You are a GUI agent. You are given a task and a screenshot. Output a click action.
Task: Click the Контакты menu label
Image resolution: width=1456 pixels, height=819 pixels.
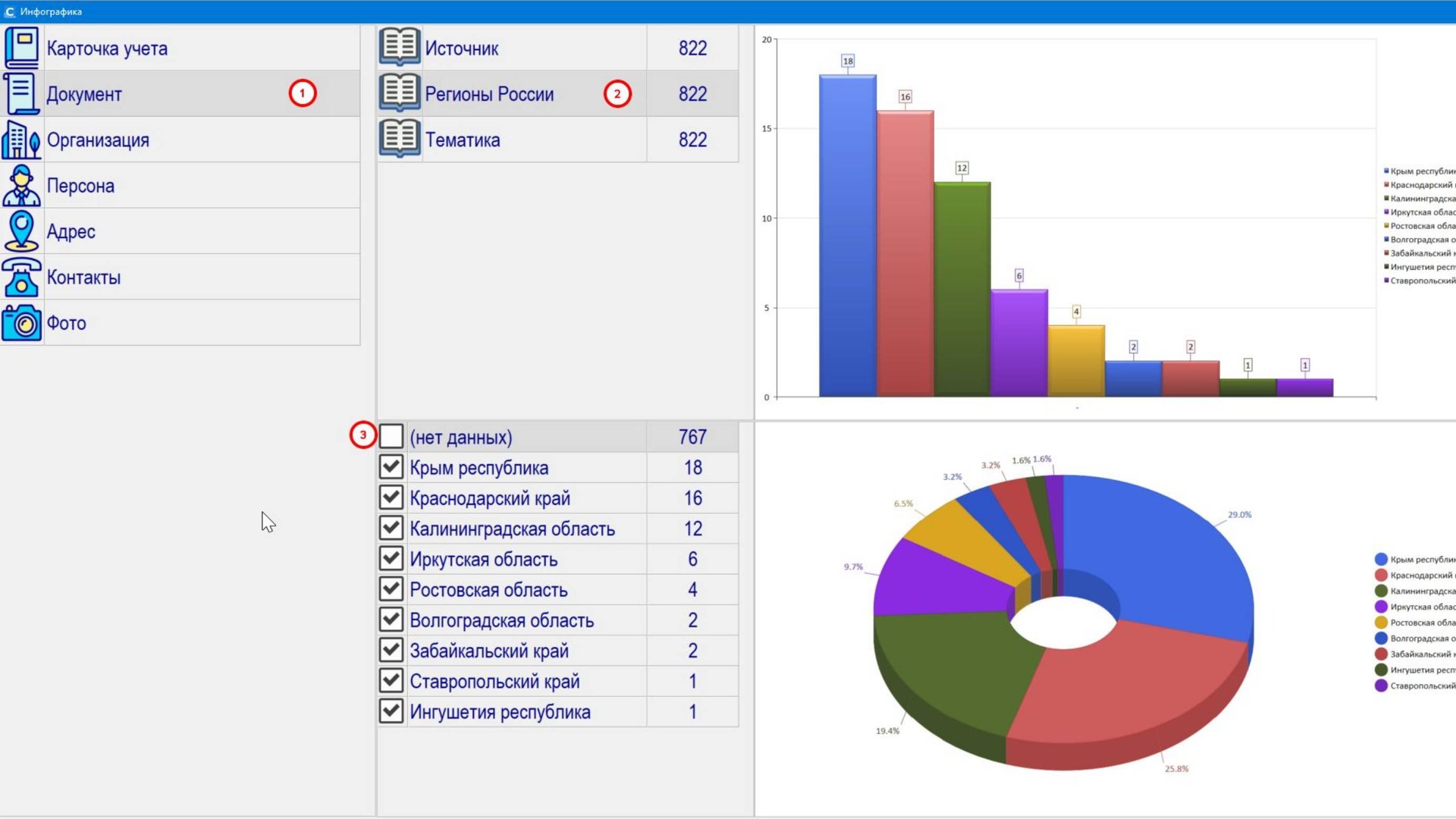point(83,278)
